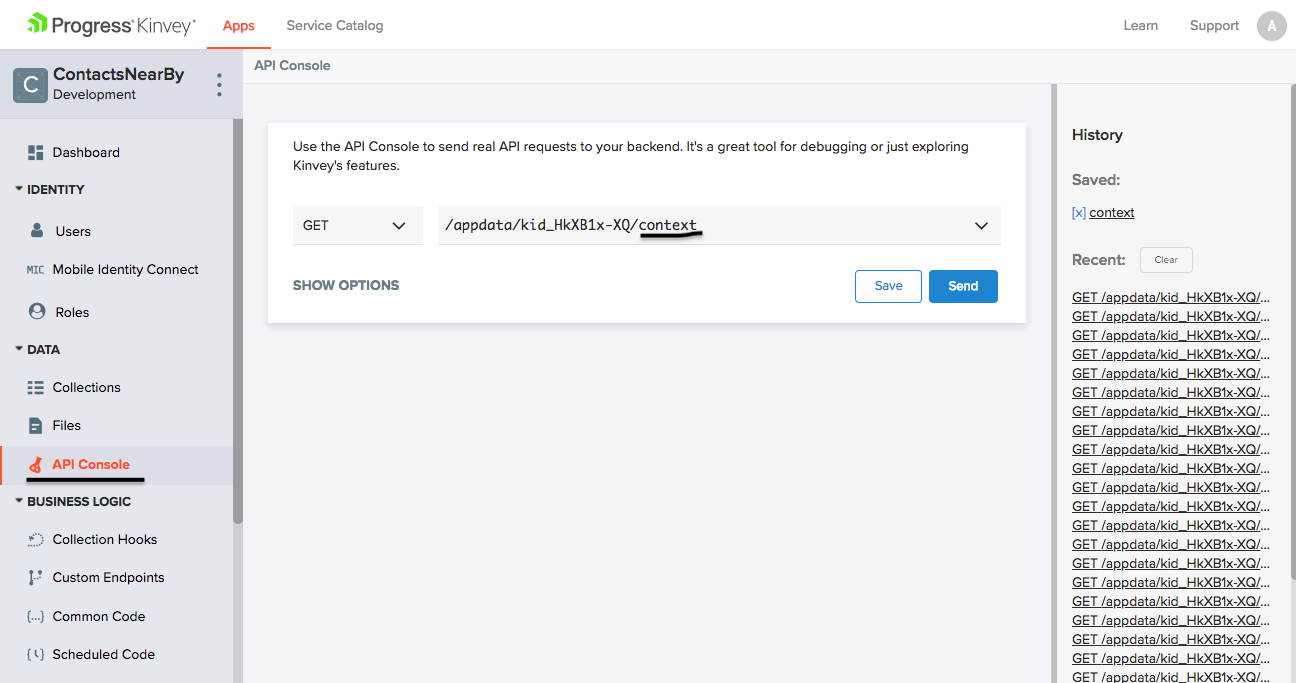1296x683 pixels.
Task: Open the user avatar A menu
Action: pos(1271,26)
